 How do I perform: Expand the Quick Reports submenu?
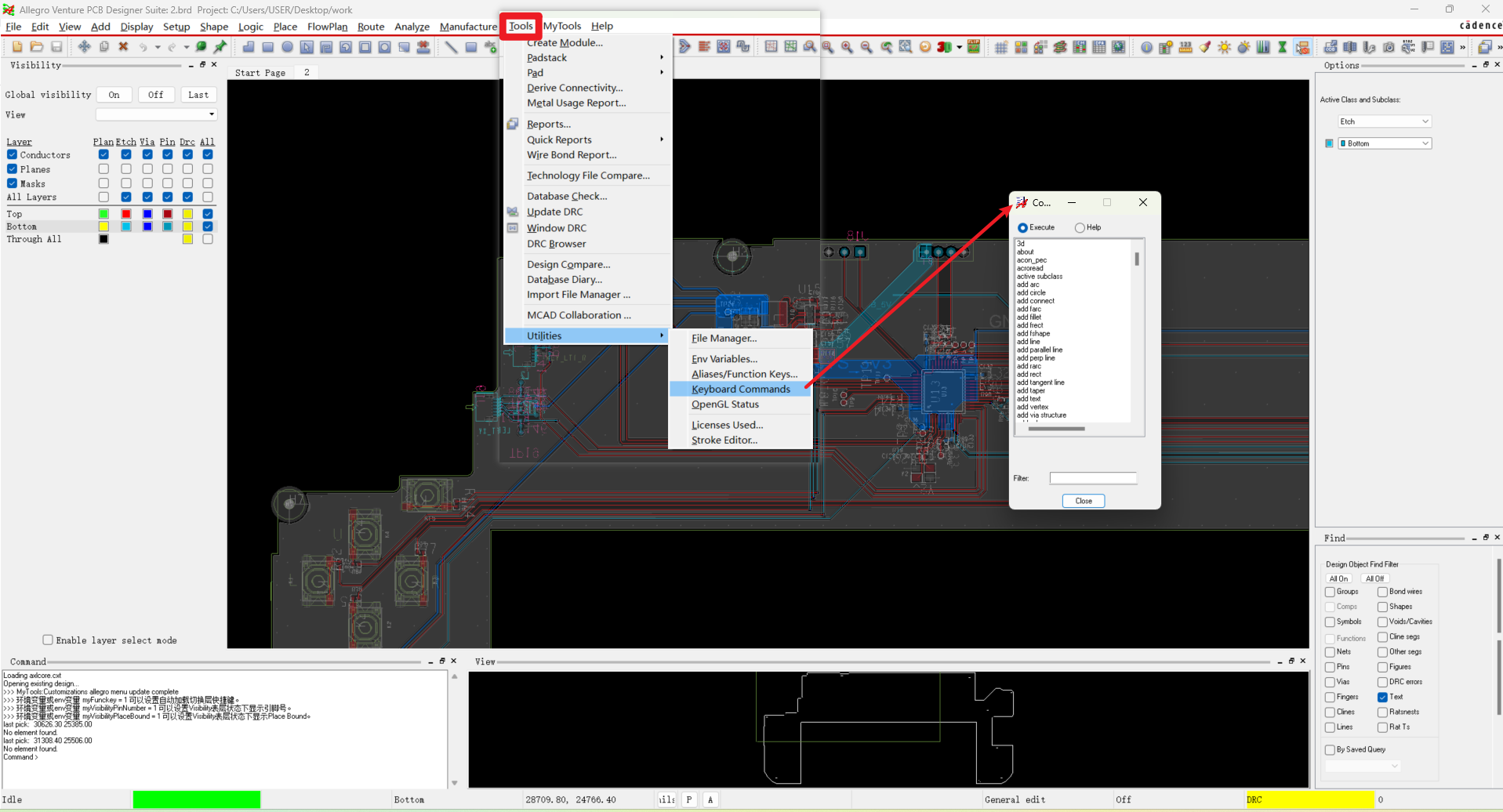588,140
